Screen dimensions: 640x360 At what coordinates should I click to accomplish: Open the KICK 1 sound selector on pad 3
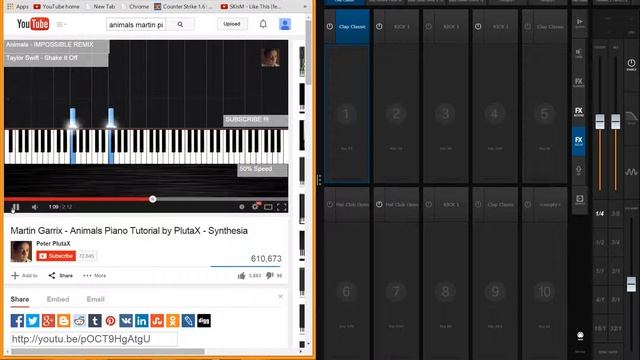pyautogui.click(x=451, y=27)
